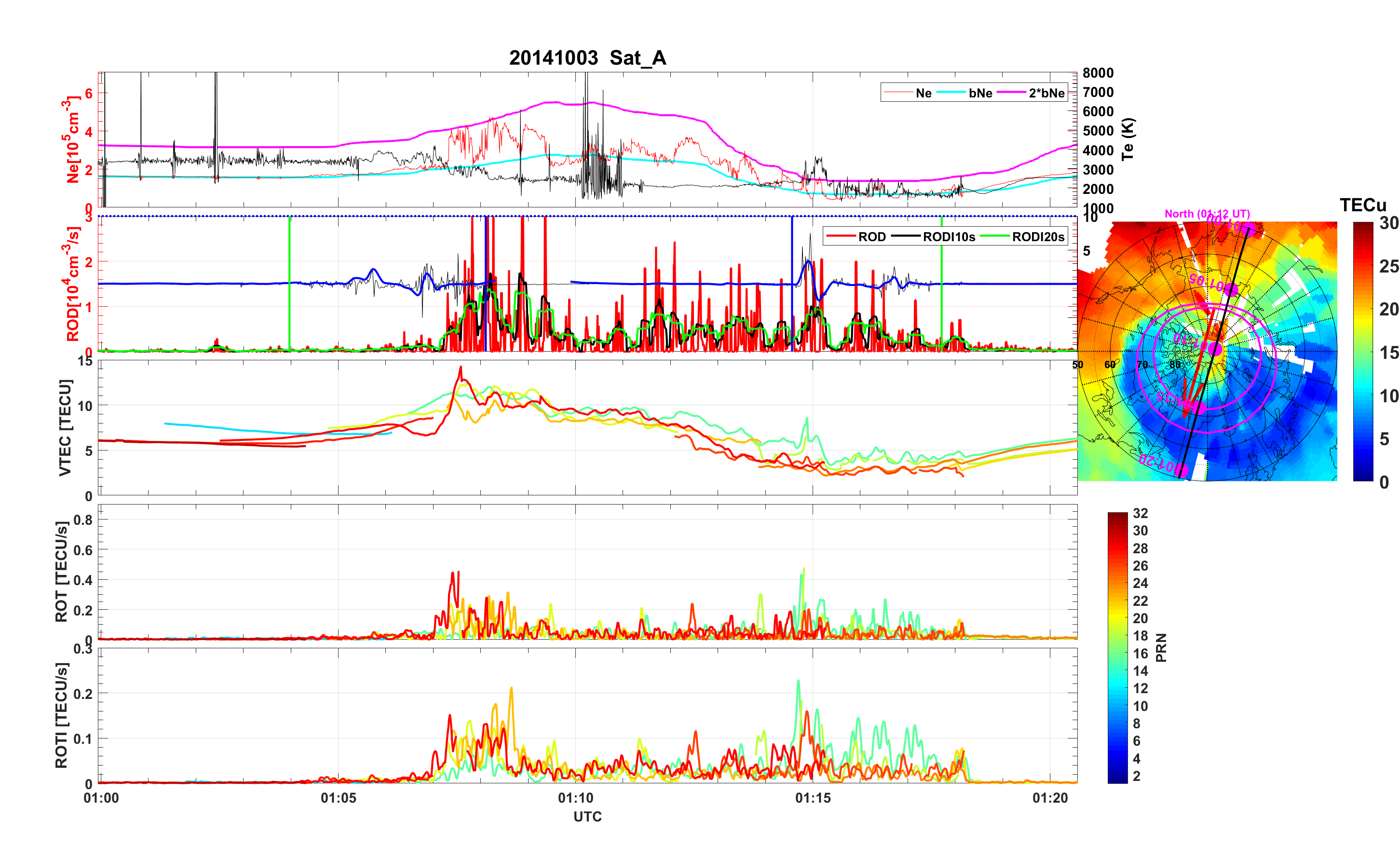1400x847 pixels.
Task: Click the UTC x-axis label
Action: pos(587,817)
